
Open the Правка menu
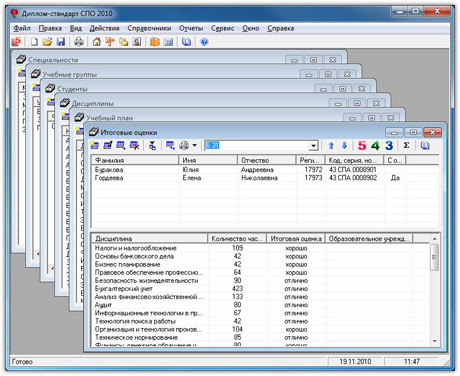coord(50,28)
